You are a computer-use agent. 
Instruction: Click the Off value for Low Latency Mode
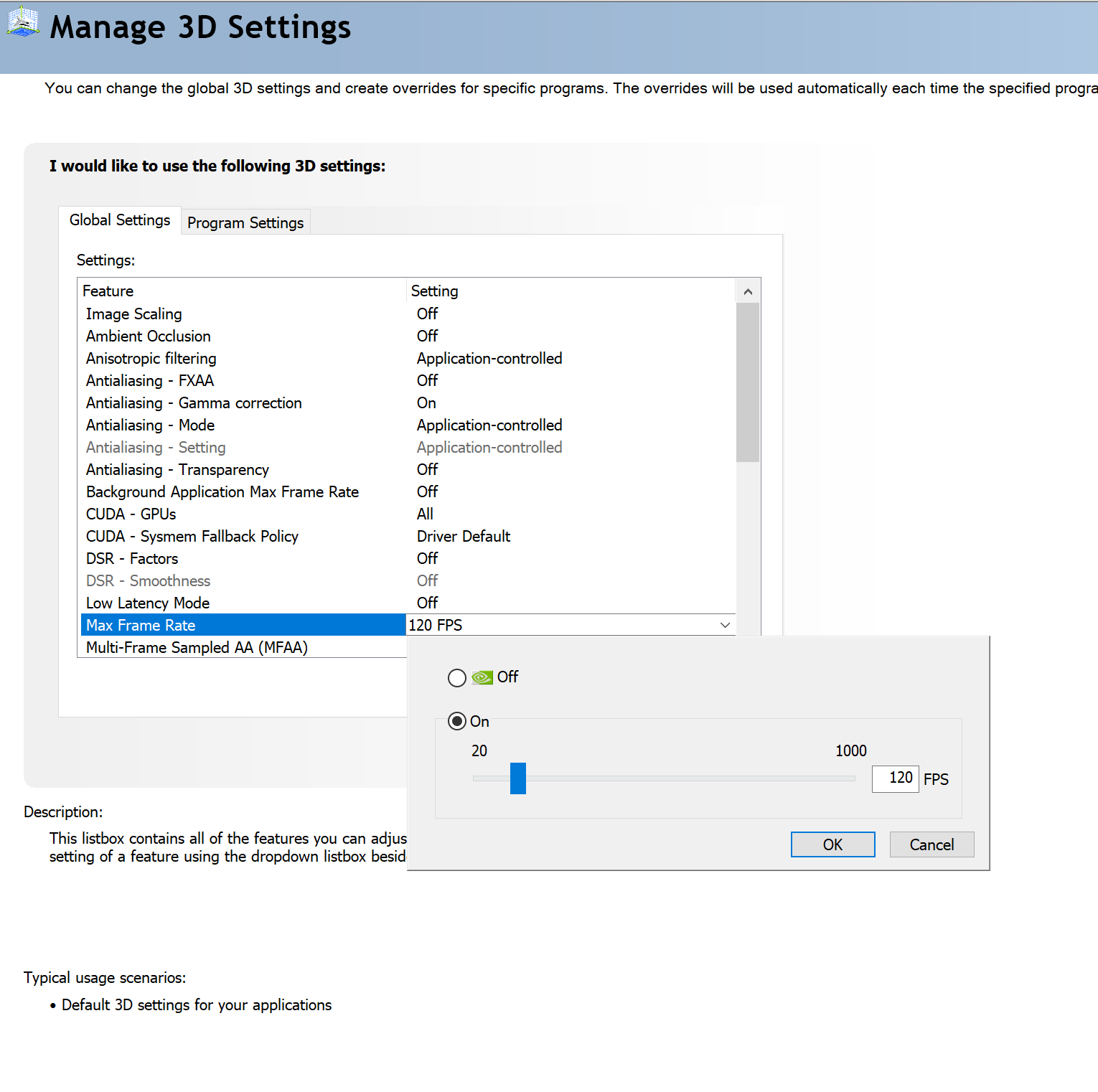tap(427, 603)
